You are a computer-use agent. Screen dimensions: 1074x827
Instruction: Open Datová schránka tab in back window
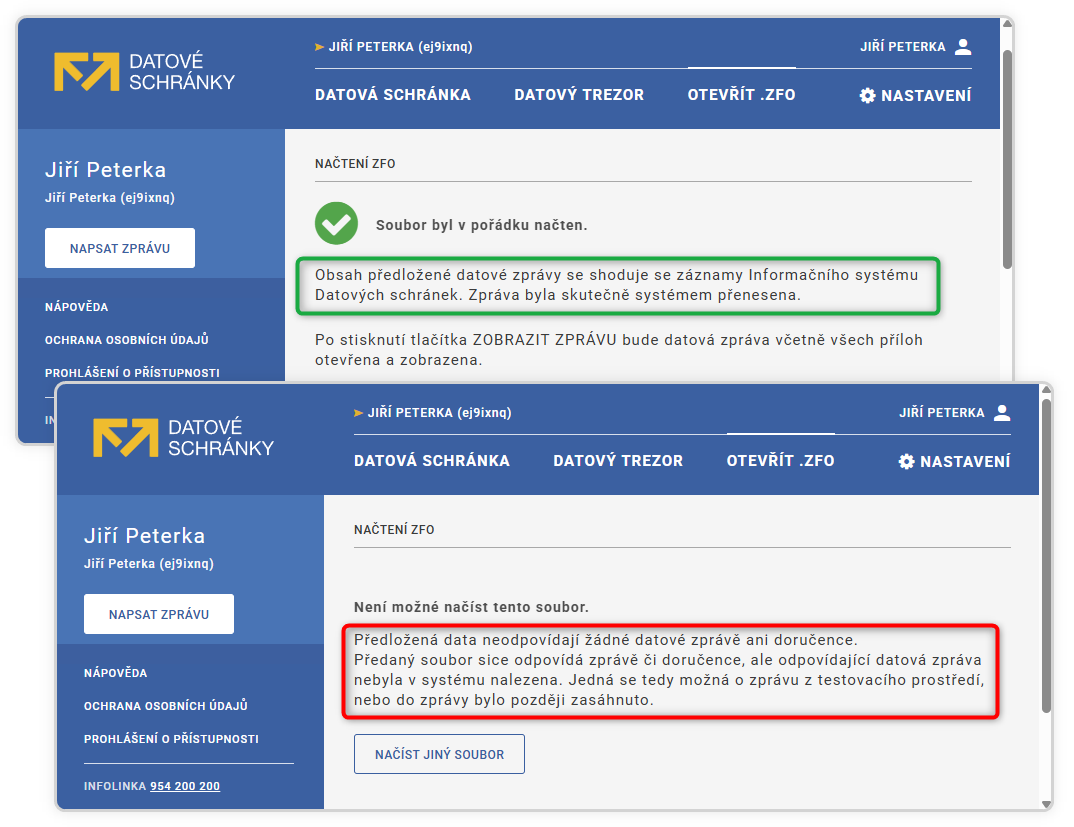tap(392, 95)
